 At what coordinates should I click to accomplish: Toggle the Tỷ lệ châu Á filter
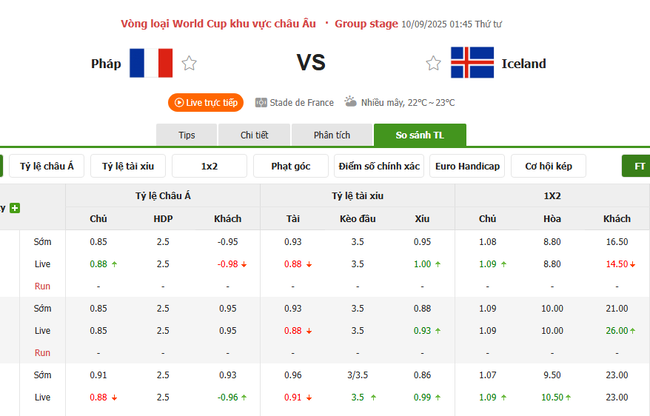tap(46, 166)
